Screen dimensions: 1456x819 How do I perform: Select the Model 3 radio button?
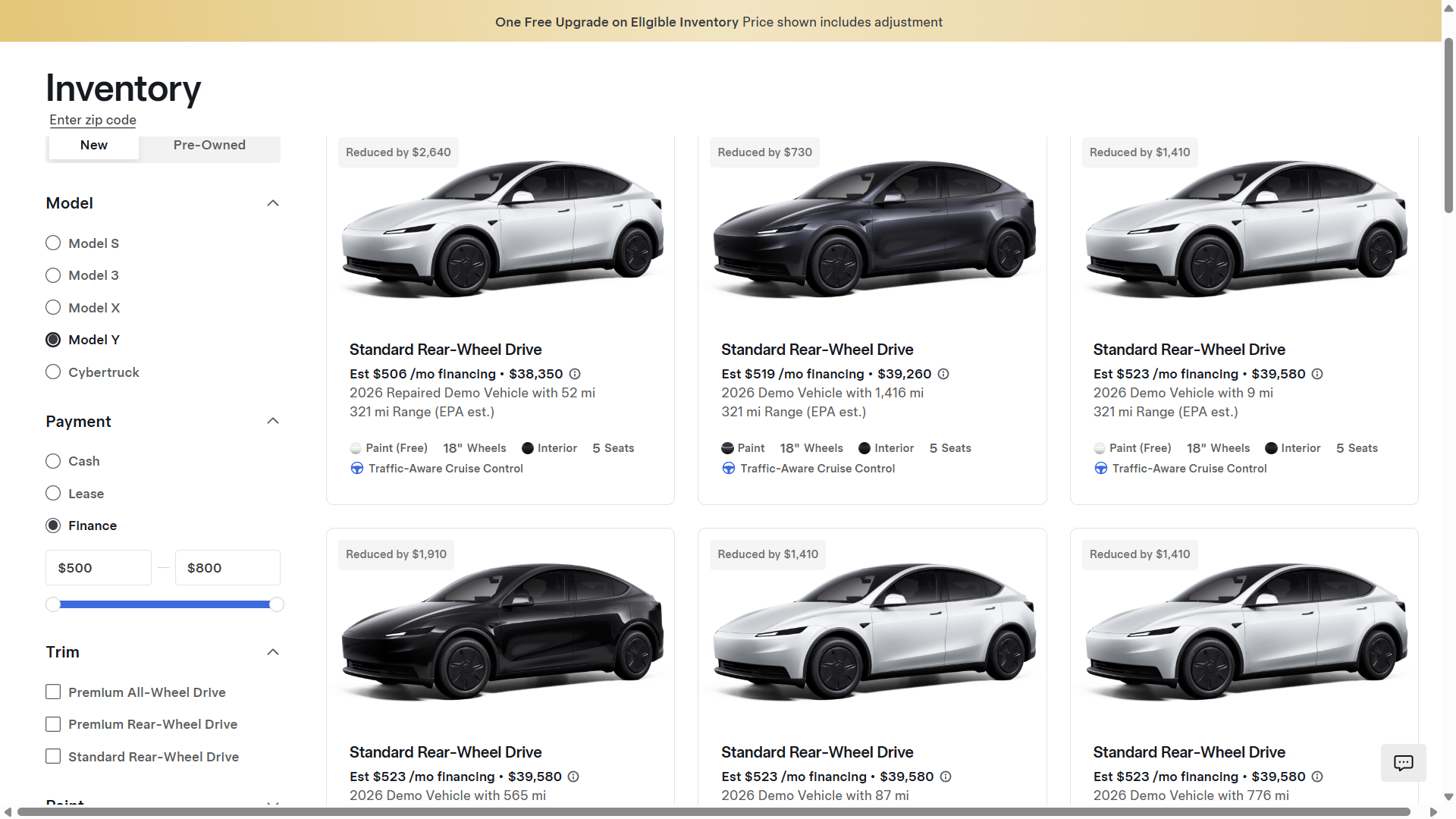tap(53, 275)
